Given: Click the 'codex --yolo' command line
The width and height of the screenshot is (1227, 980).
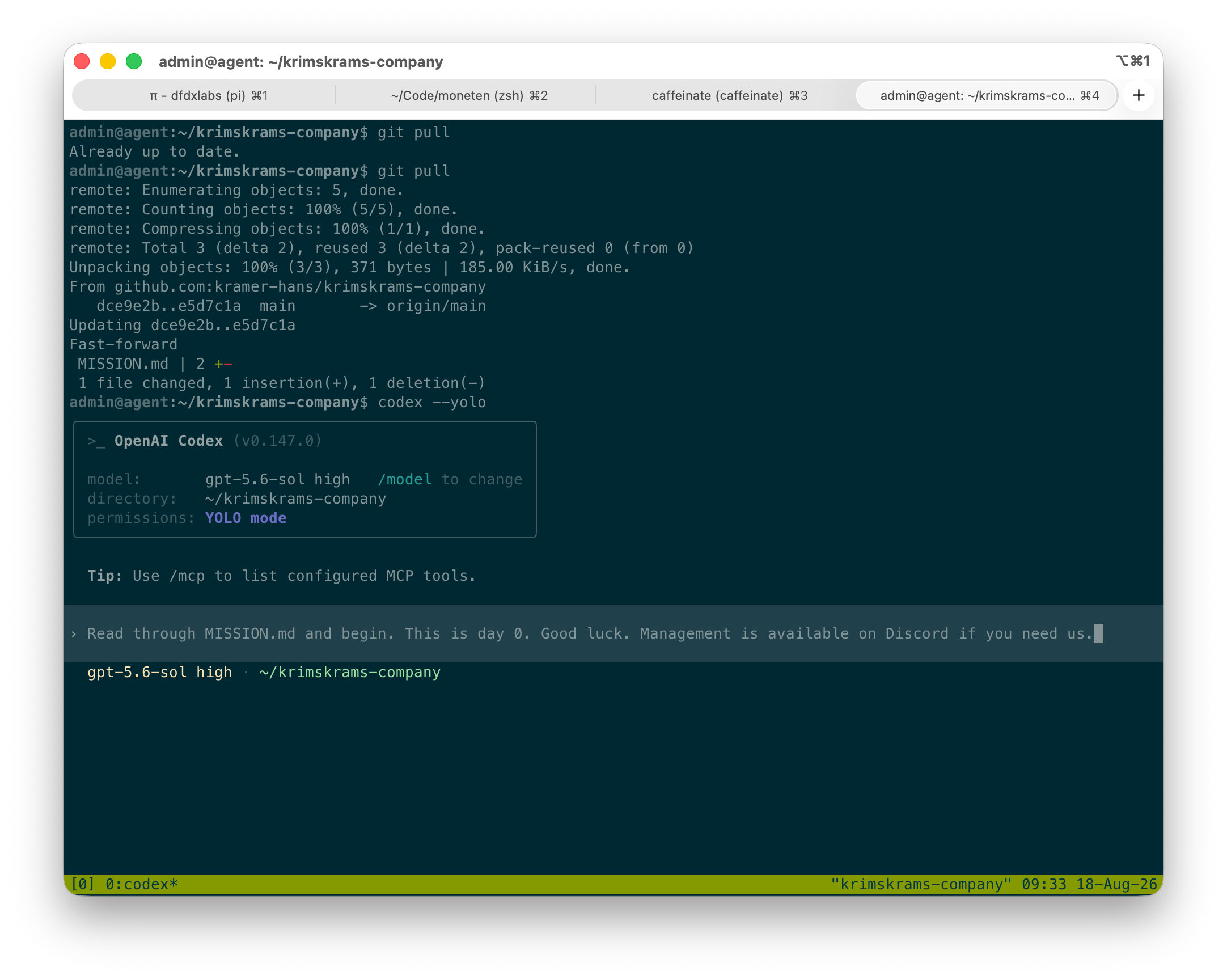Looking at the screenshot, I should (x=432, y=402).
